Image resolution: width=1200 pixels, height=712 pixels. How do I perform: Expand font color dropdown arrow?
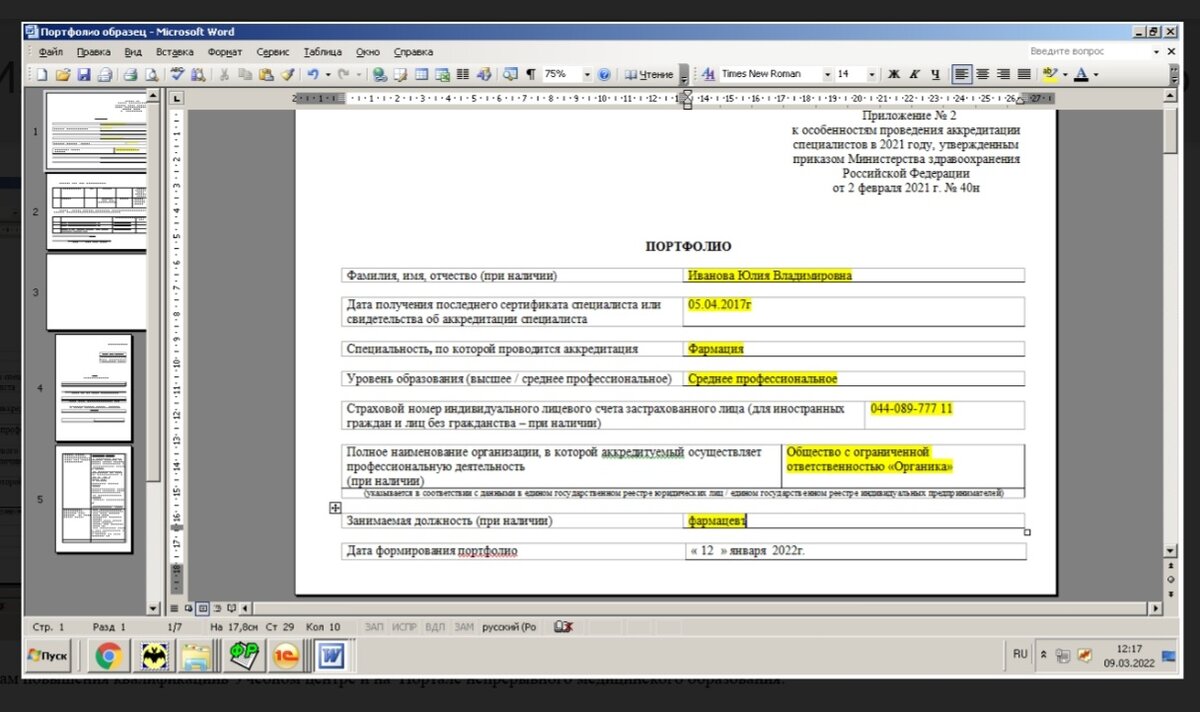(x=1095, y=74)
